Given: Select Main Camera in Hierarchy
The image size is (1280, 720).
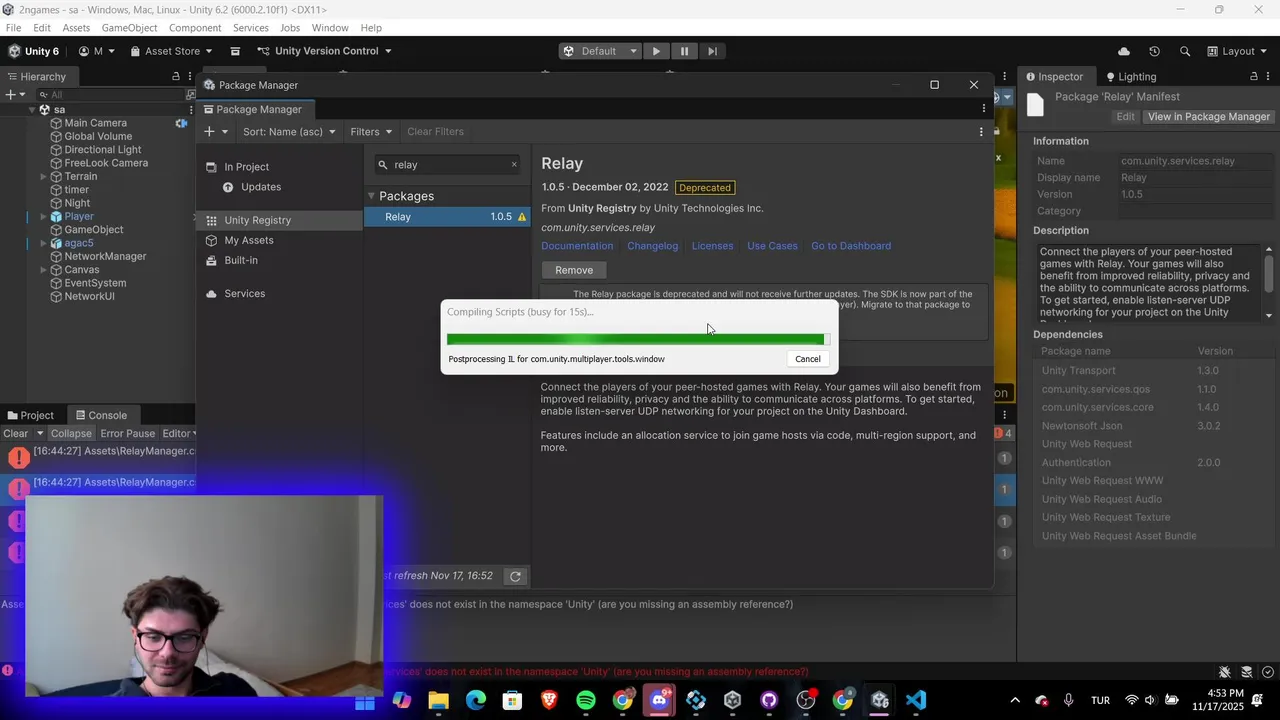Looking at the screenshot, I should [95, 123].
